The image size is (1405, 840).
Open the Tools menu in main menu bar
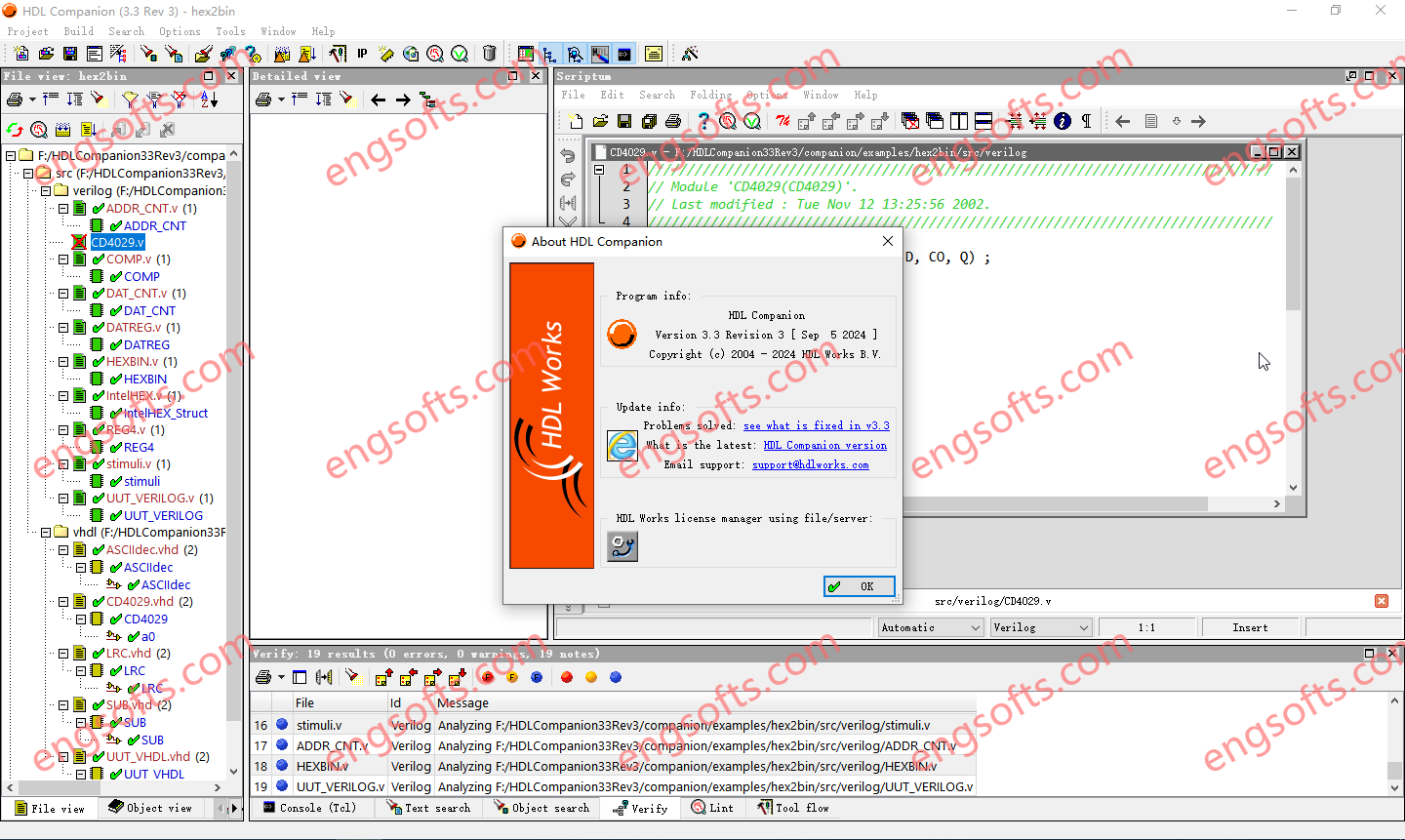(x=230, y=31)
